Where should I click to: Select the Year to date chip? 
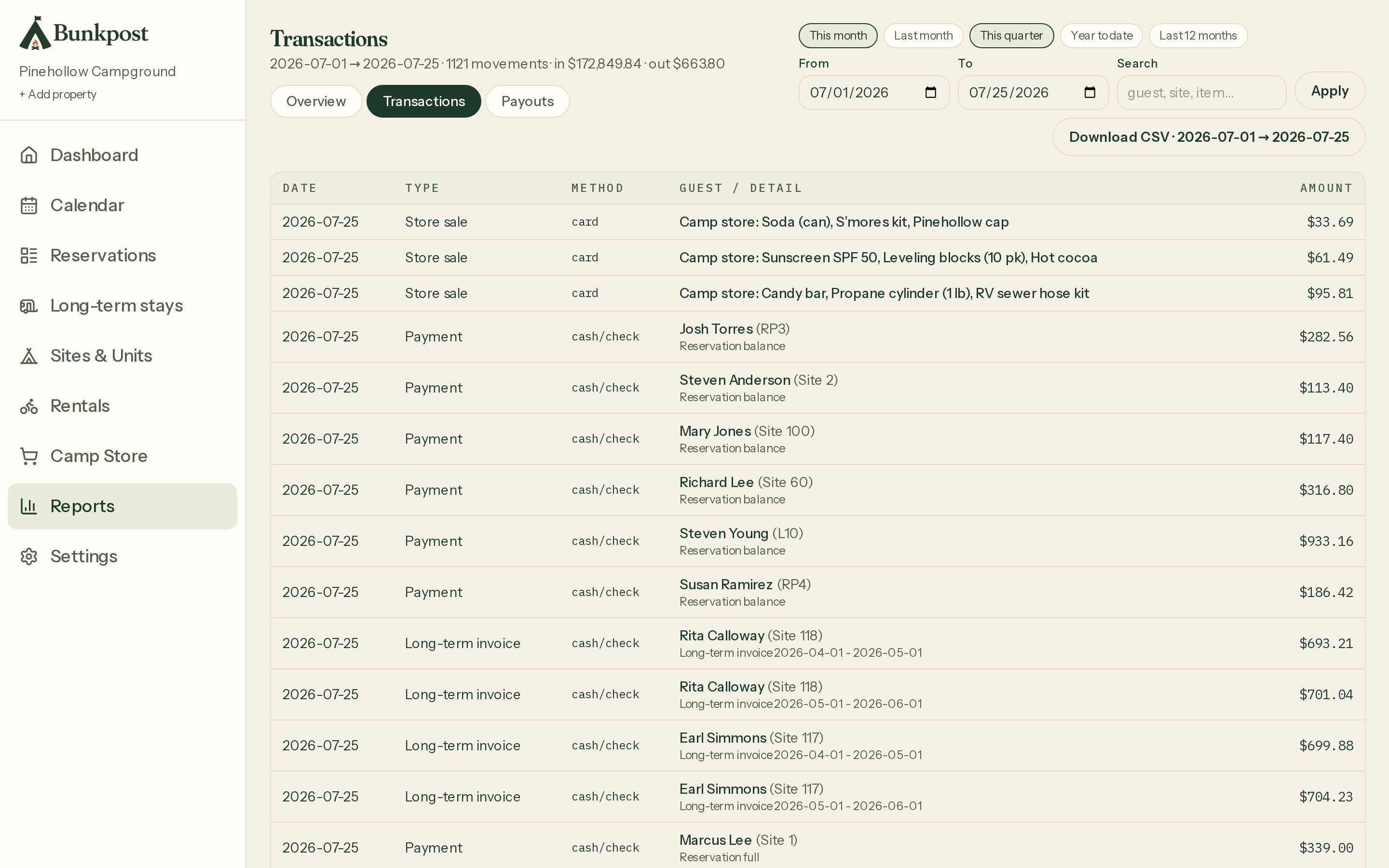coord(1102,36)
